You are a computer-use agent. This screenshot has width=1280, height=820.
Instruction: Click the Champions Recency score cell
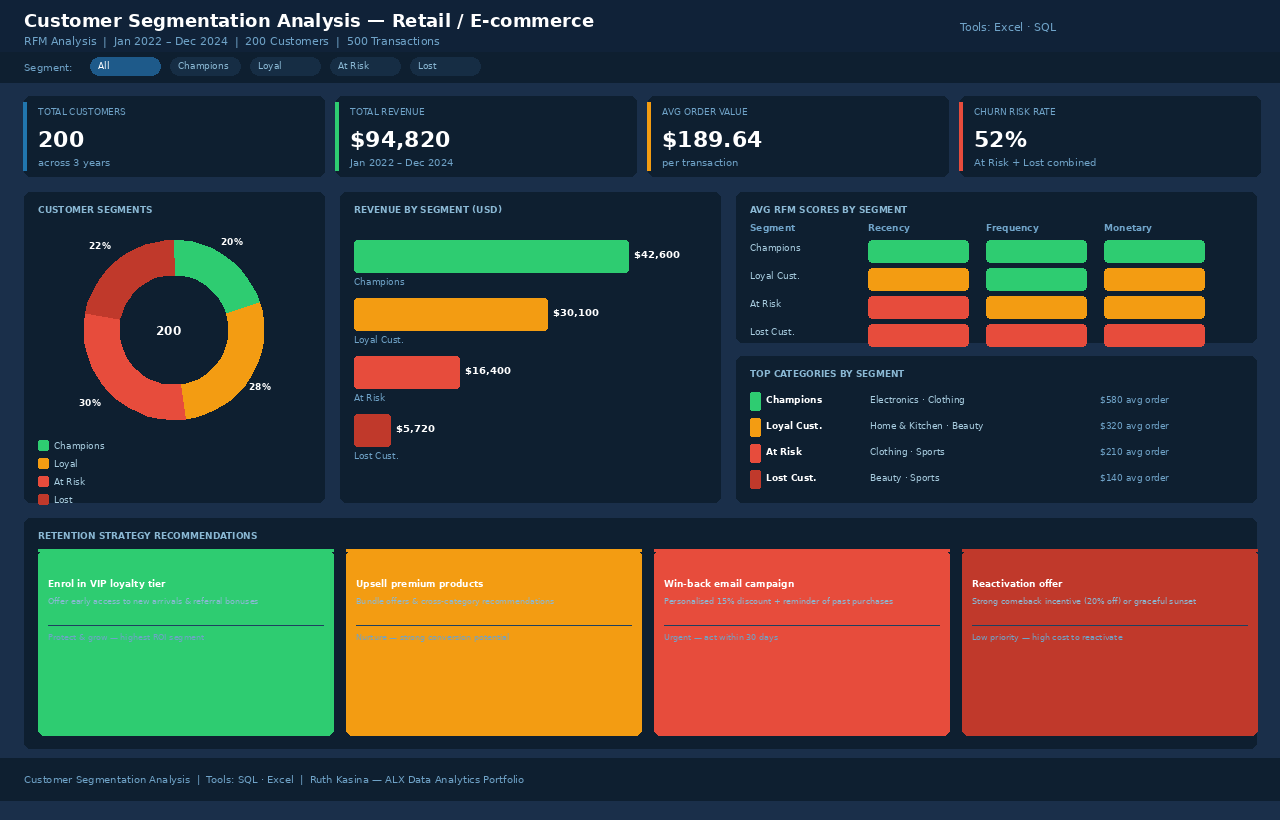click(918, 252)
